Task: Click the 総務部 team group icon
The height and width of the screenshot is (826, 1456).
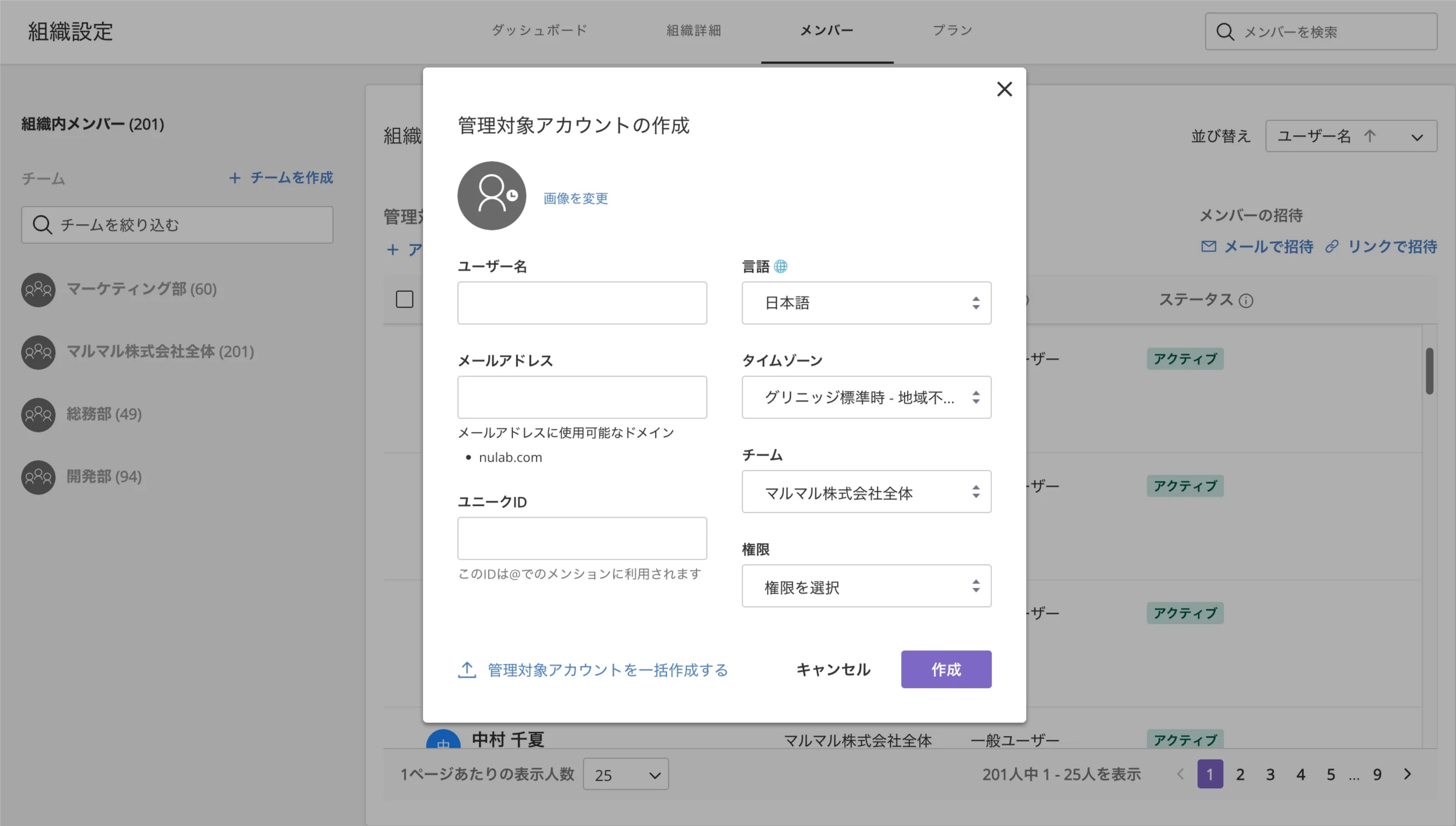Action: point(38,415)
